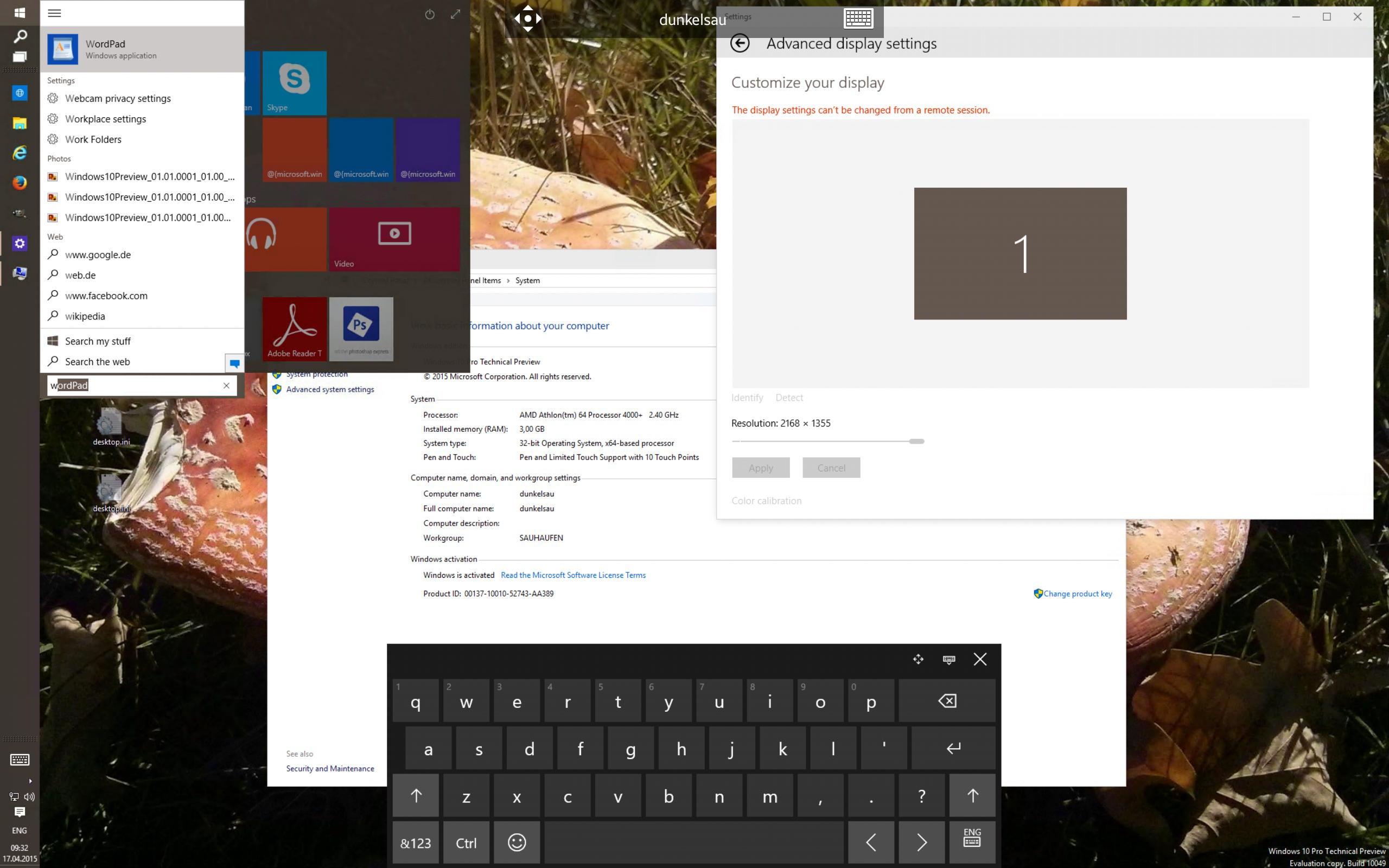The width and height of the screenshot is (1389, 868).
Task: Close the on-screen touch keyboard
Action: coord(980,659)
